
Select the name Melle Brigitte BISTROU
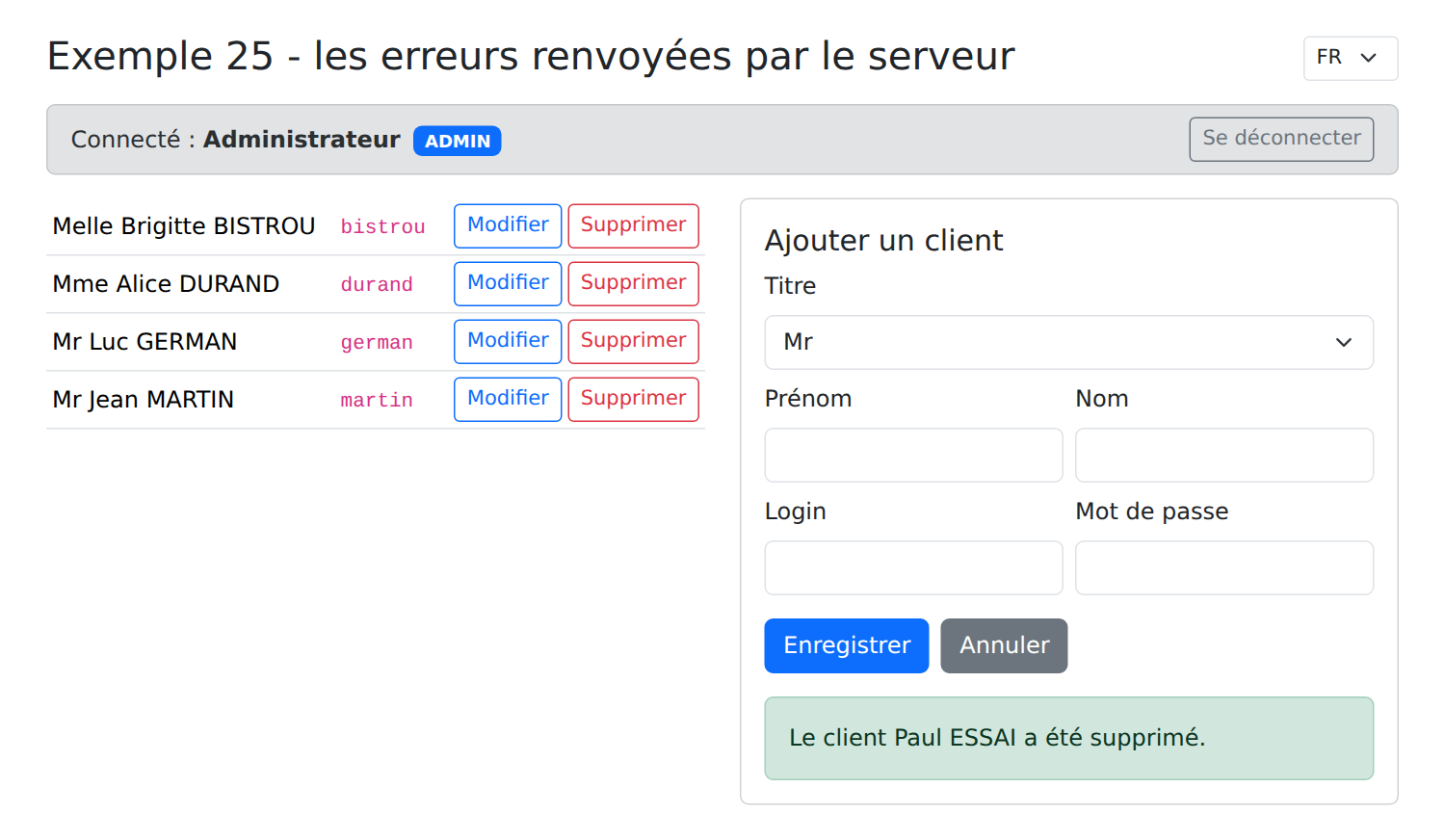pyautogui.click(x=184, y=226)
